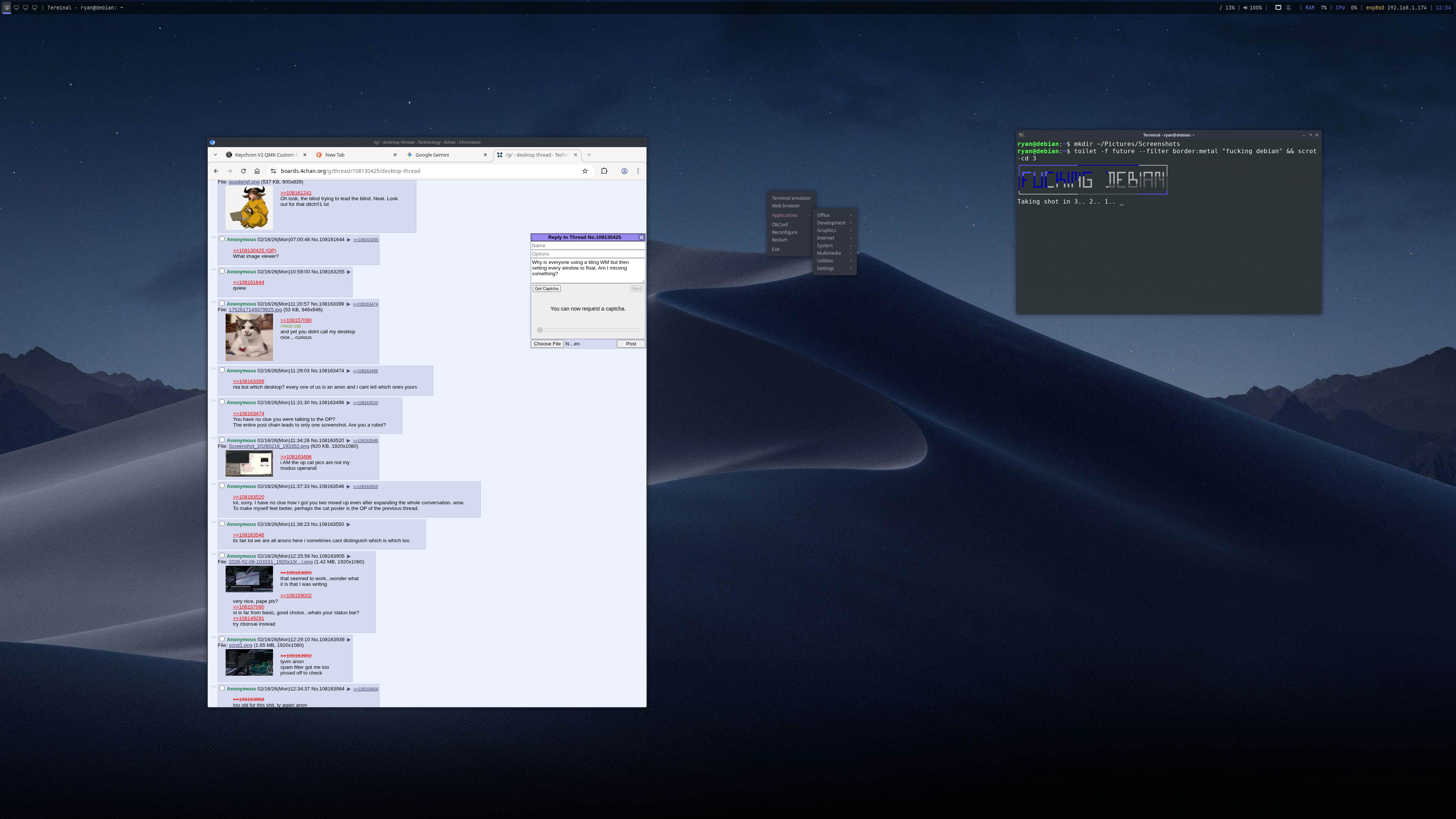This screenshot has height=819, width=1456.
Task: Switch to the Google Gemini tab
Action: pyautogui.click(x=432, y=155)
